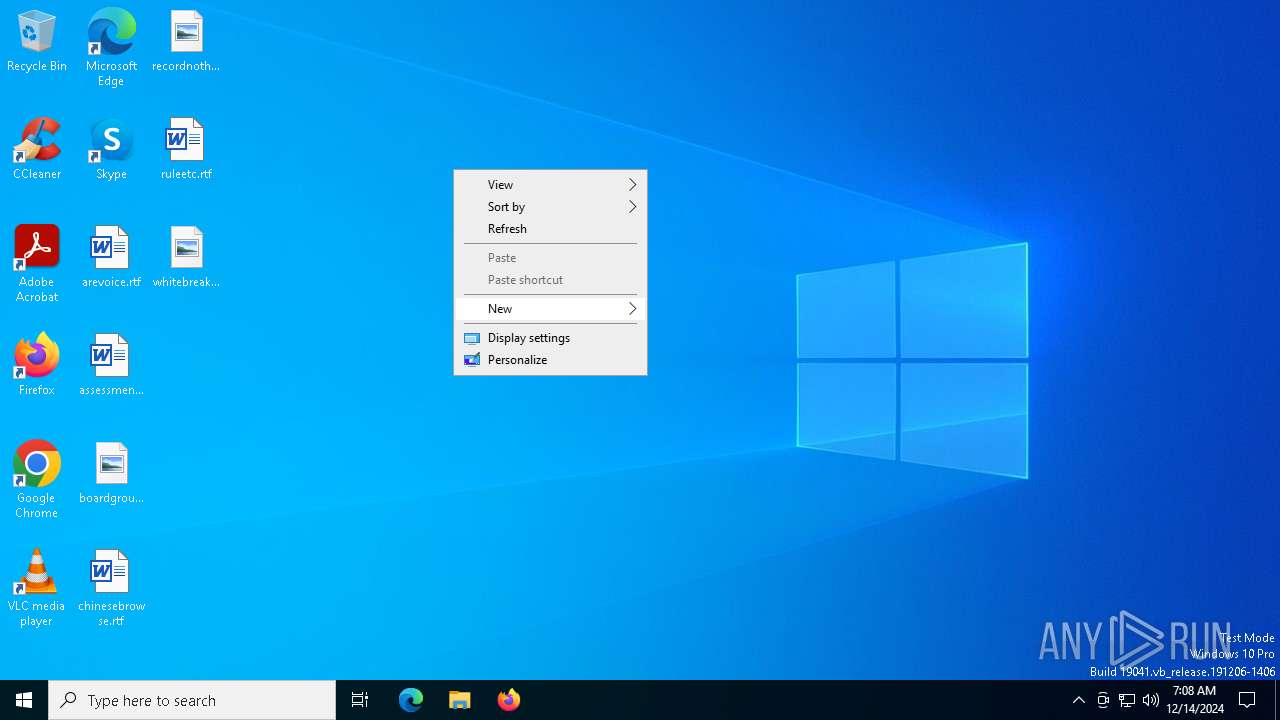This screenshot has height=720, width=1280.
Task: Select the whitebreak... image file icon
Action: pos(186,258)
